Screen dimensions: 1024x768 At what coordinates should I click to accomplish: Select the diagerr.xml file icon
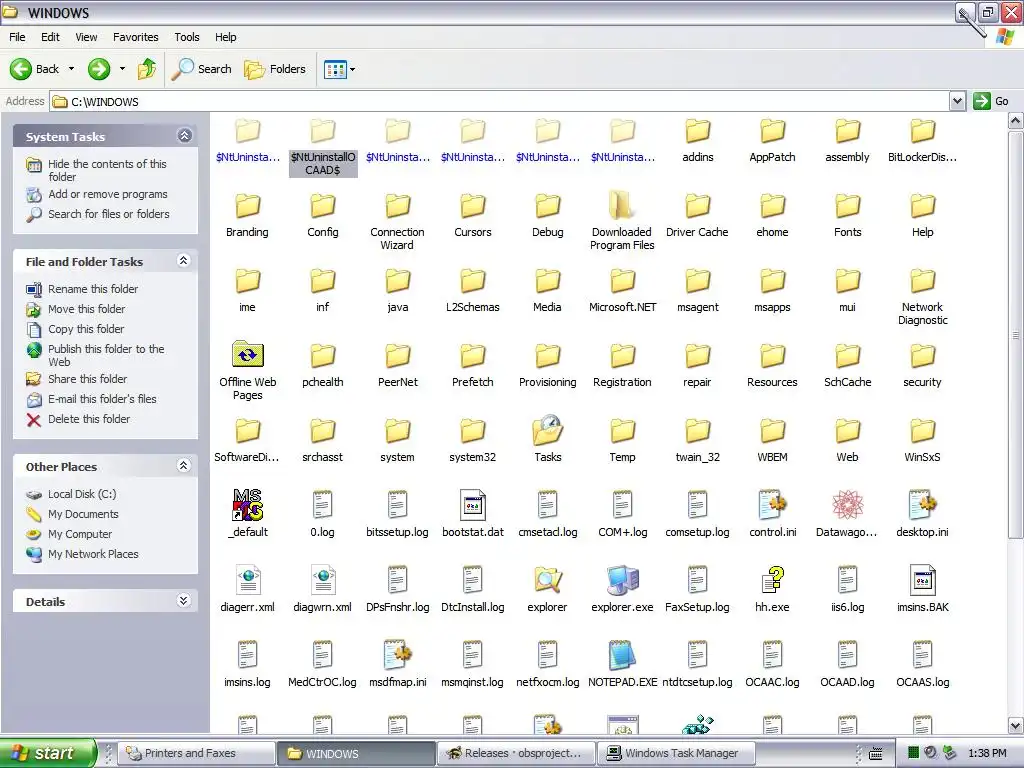click(x=248, y=580)
